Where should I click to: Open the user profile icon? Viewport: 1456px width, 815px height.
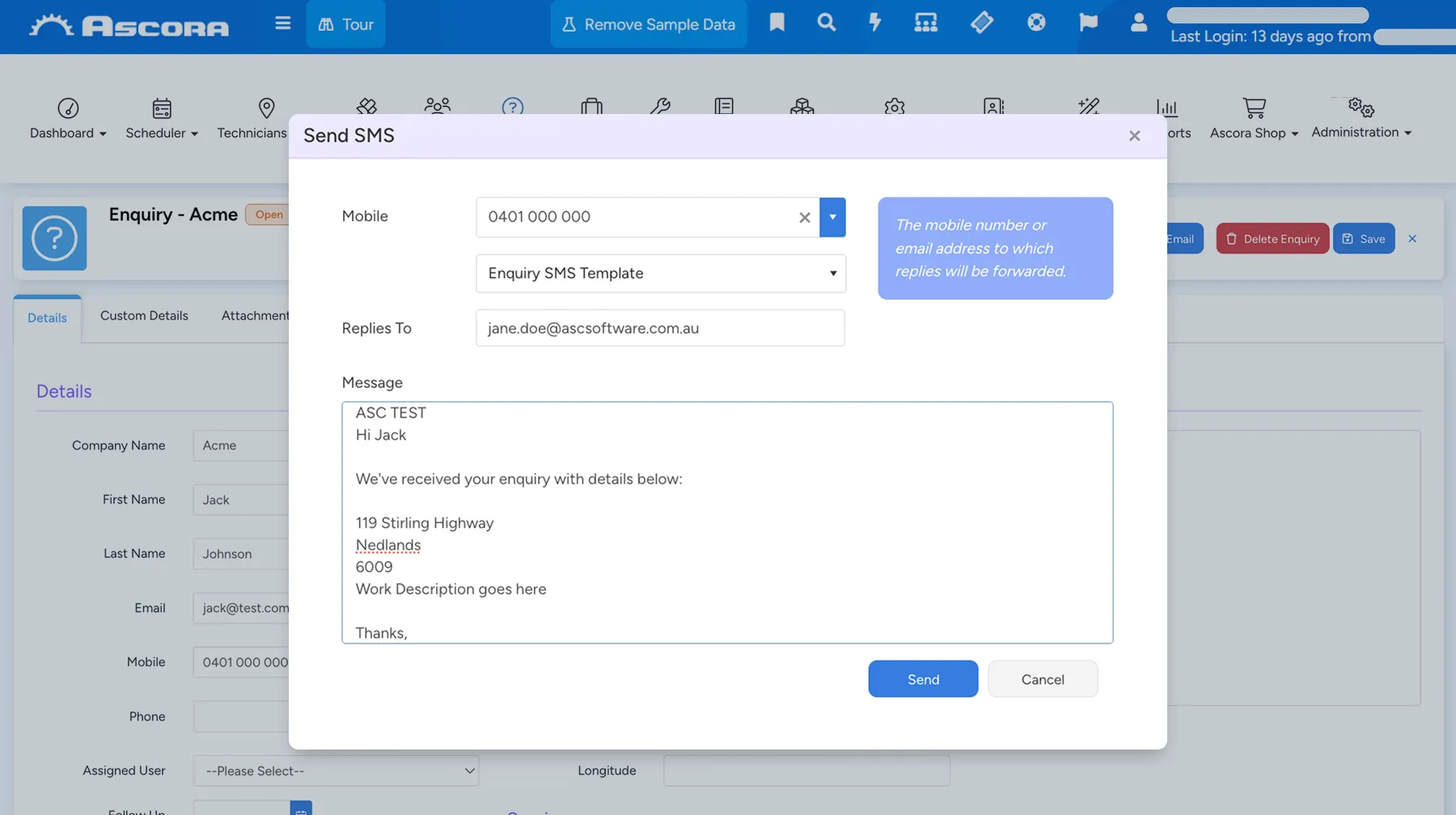pos(1138,23)
